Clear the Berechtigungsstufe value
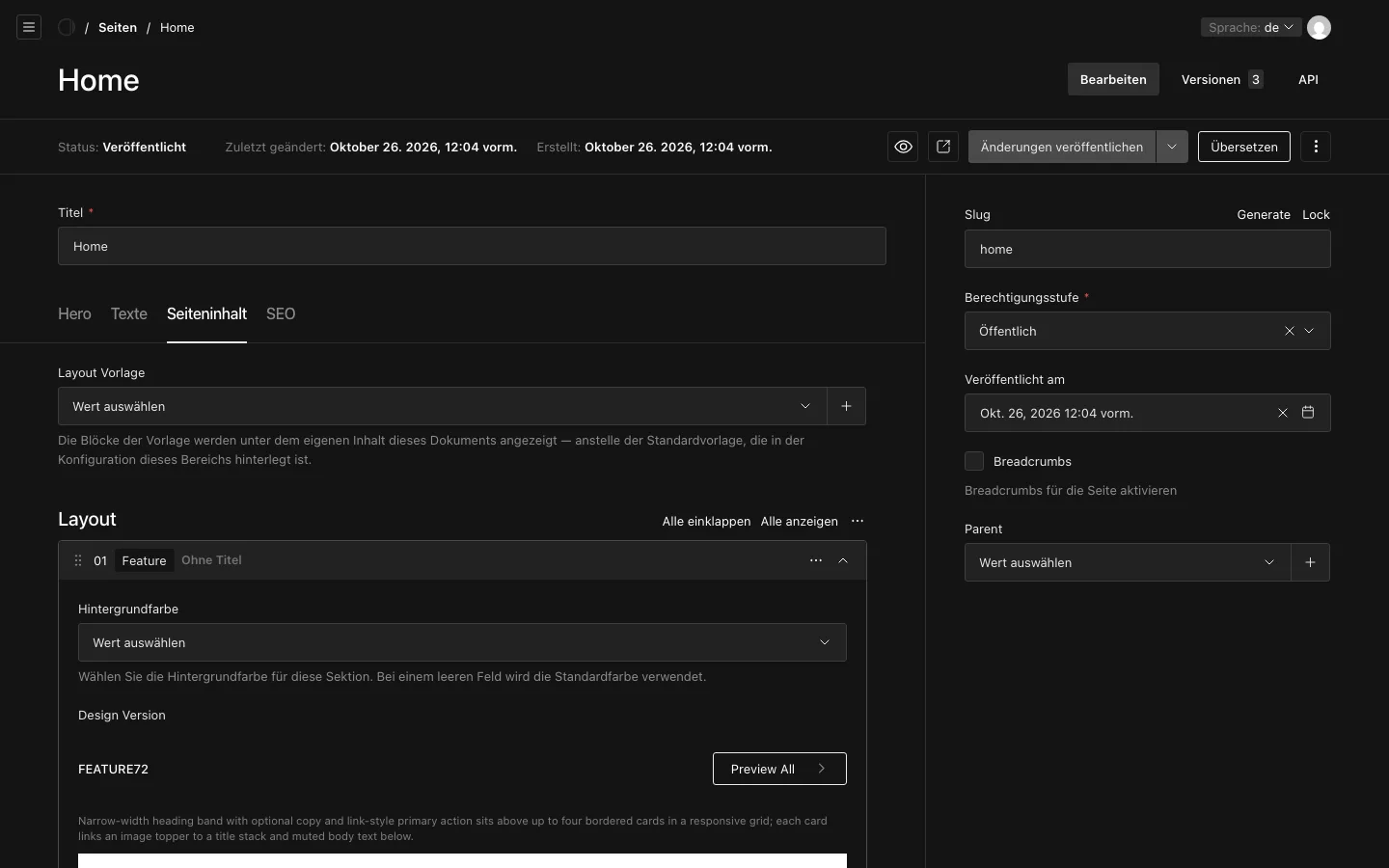Image resolution: width=1389 pixels, height=868 pixels. pyautogui.click(x=1289, y=331)
